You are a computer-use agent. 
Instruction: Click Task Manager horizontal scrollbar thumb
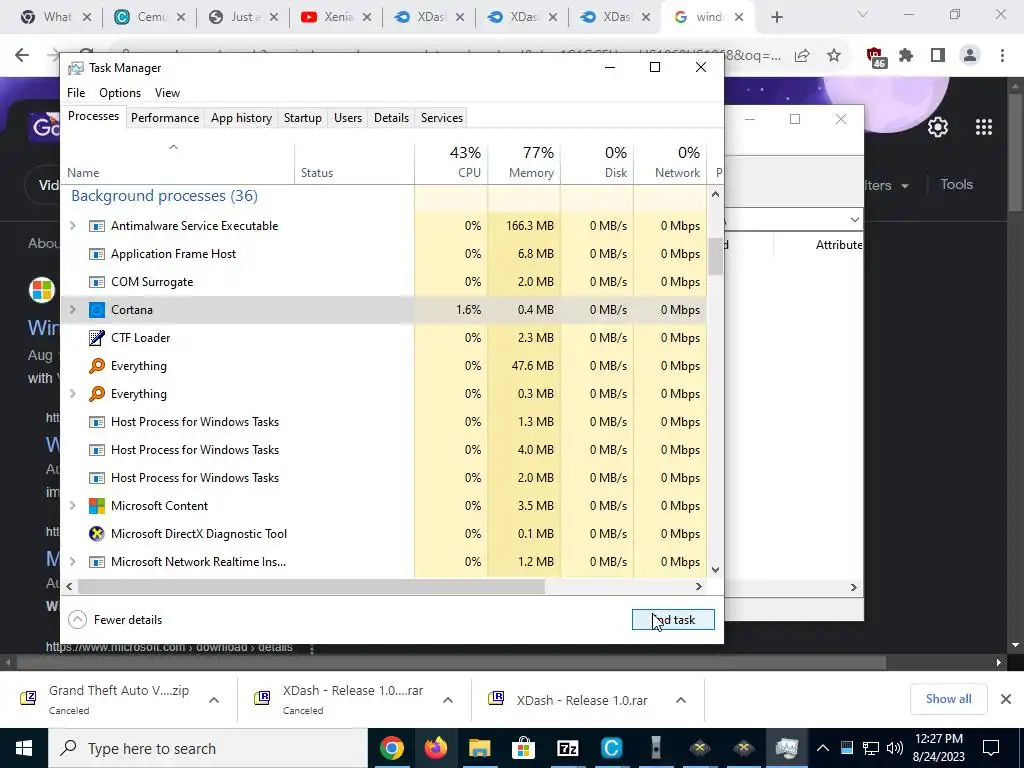(311, 586)
